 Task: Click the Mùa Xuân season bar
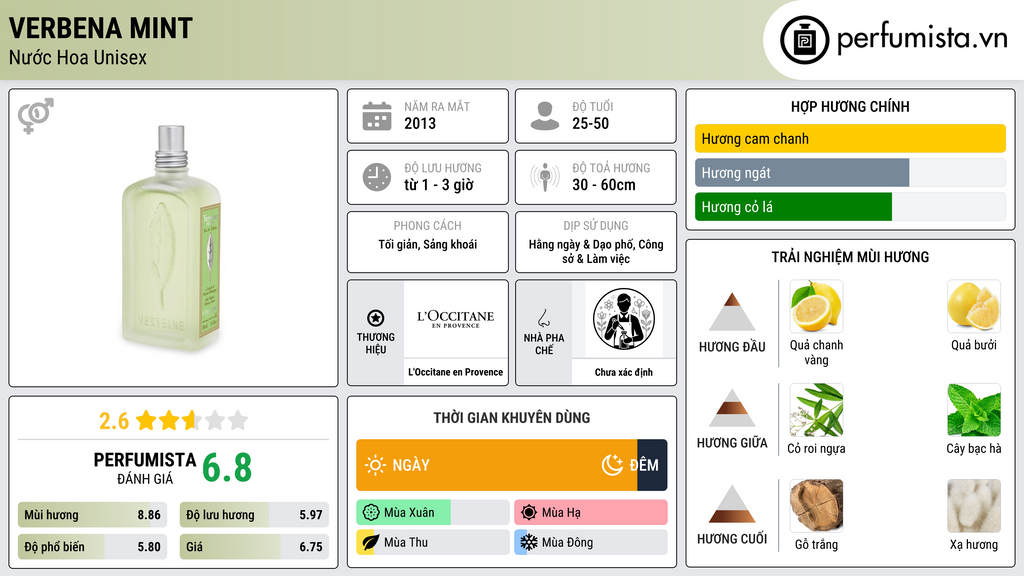pyautogui.click(x=433, y=513)
